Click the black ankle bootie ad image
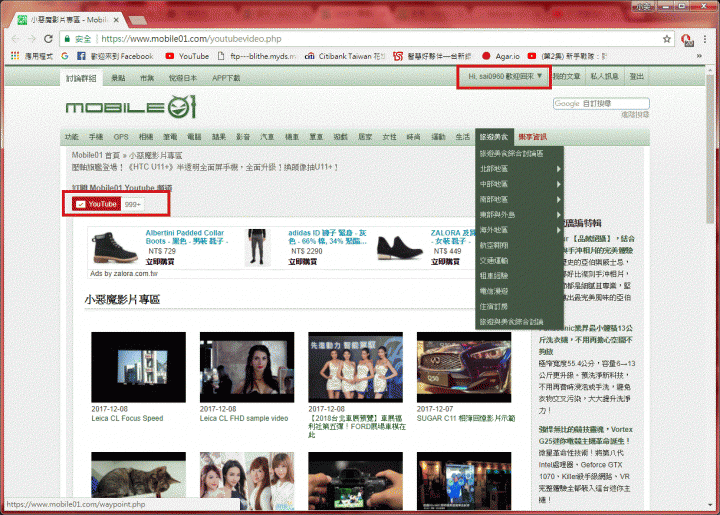720x515 pixels. pyautogui.click(x=399, y=248)
